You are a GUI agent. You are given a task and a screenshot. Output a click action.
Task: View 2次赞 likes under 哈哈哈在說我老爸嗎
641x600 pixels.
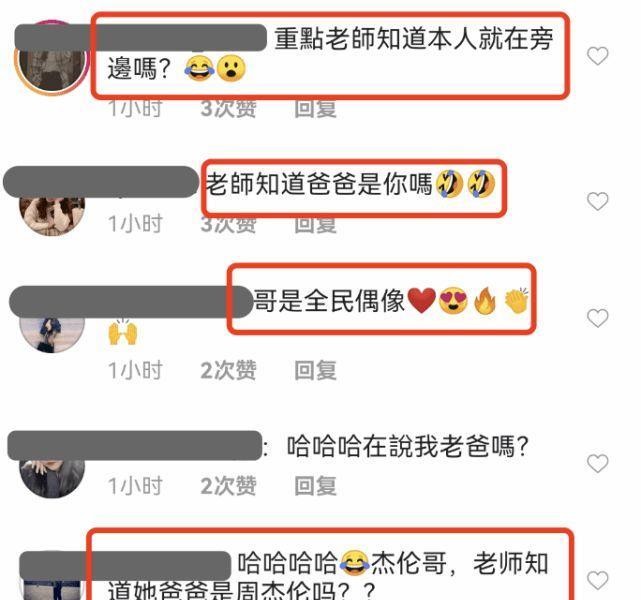229,486
